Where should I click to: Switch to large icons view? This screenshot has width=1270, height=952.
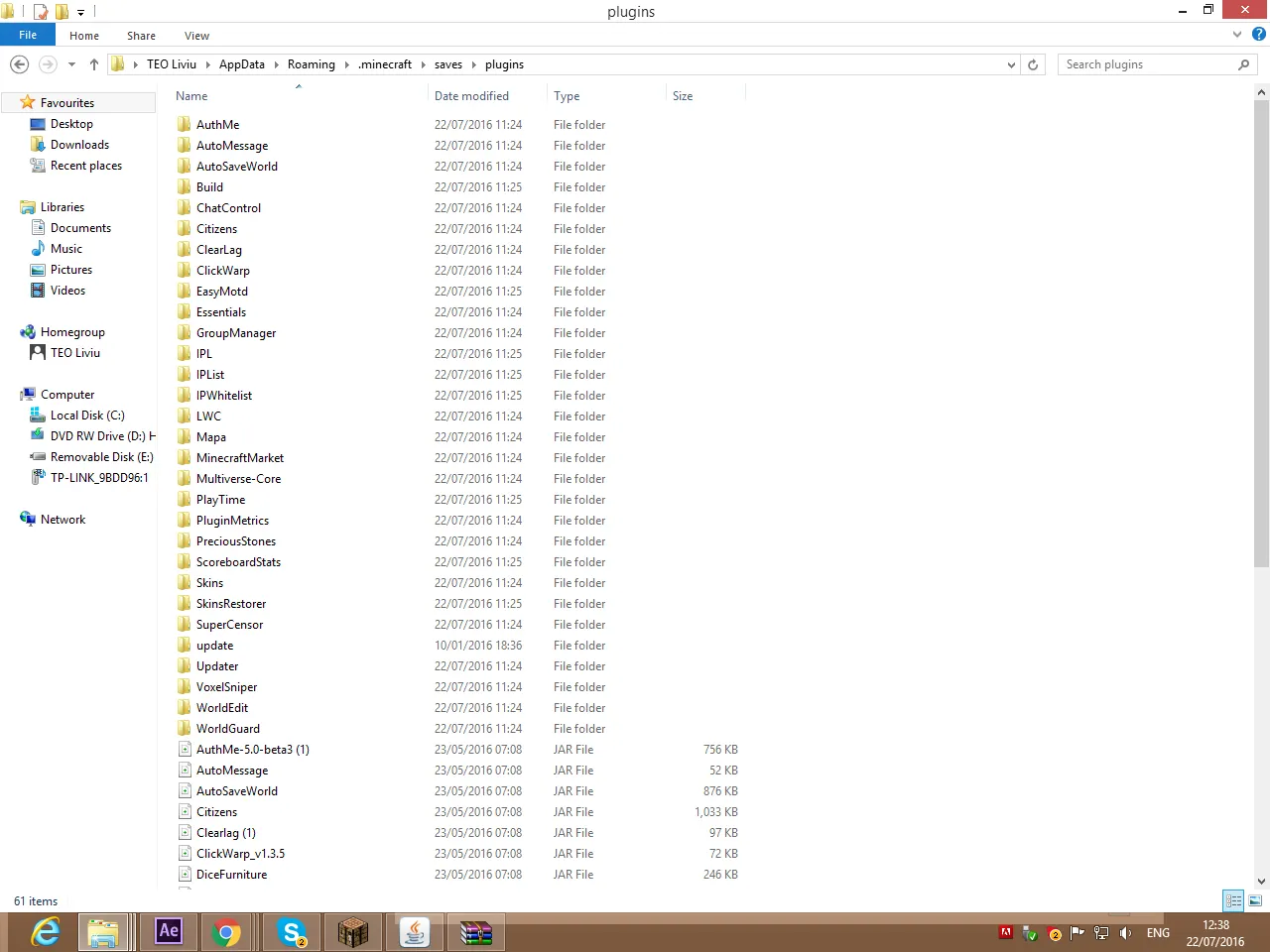(1255, 900)
